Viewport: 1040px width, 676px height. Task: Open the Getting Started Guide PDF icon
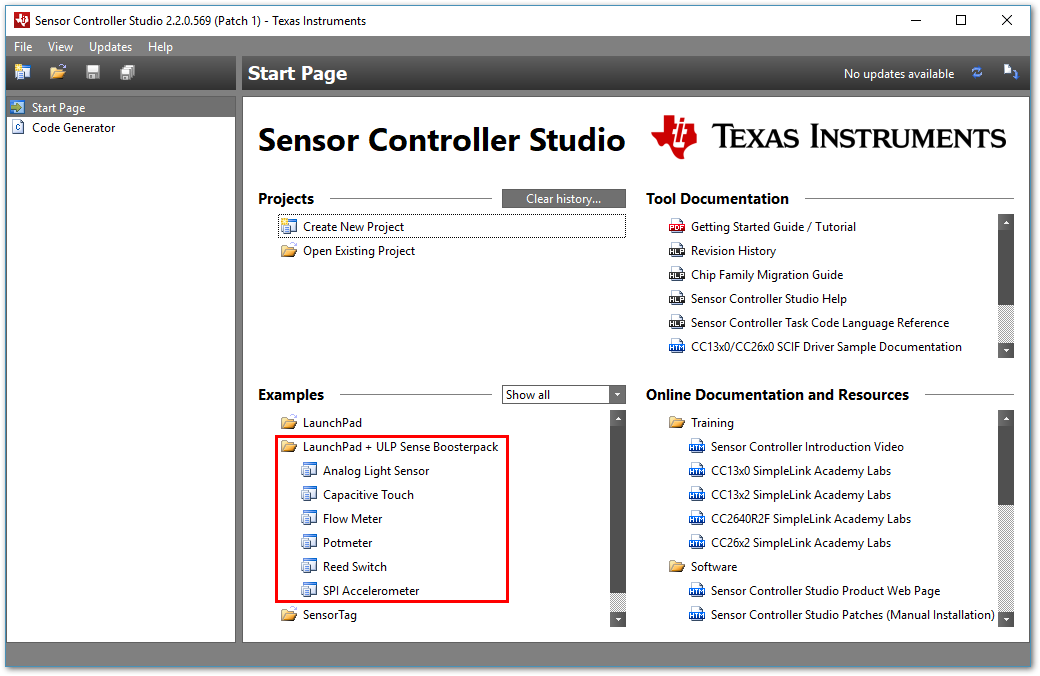click(x=677, y=227)
